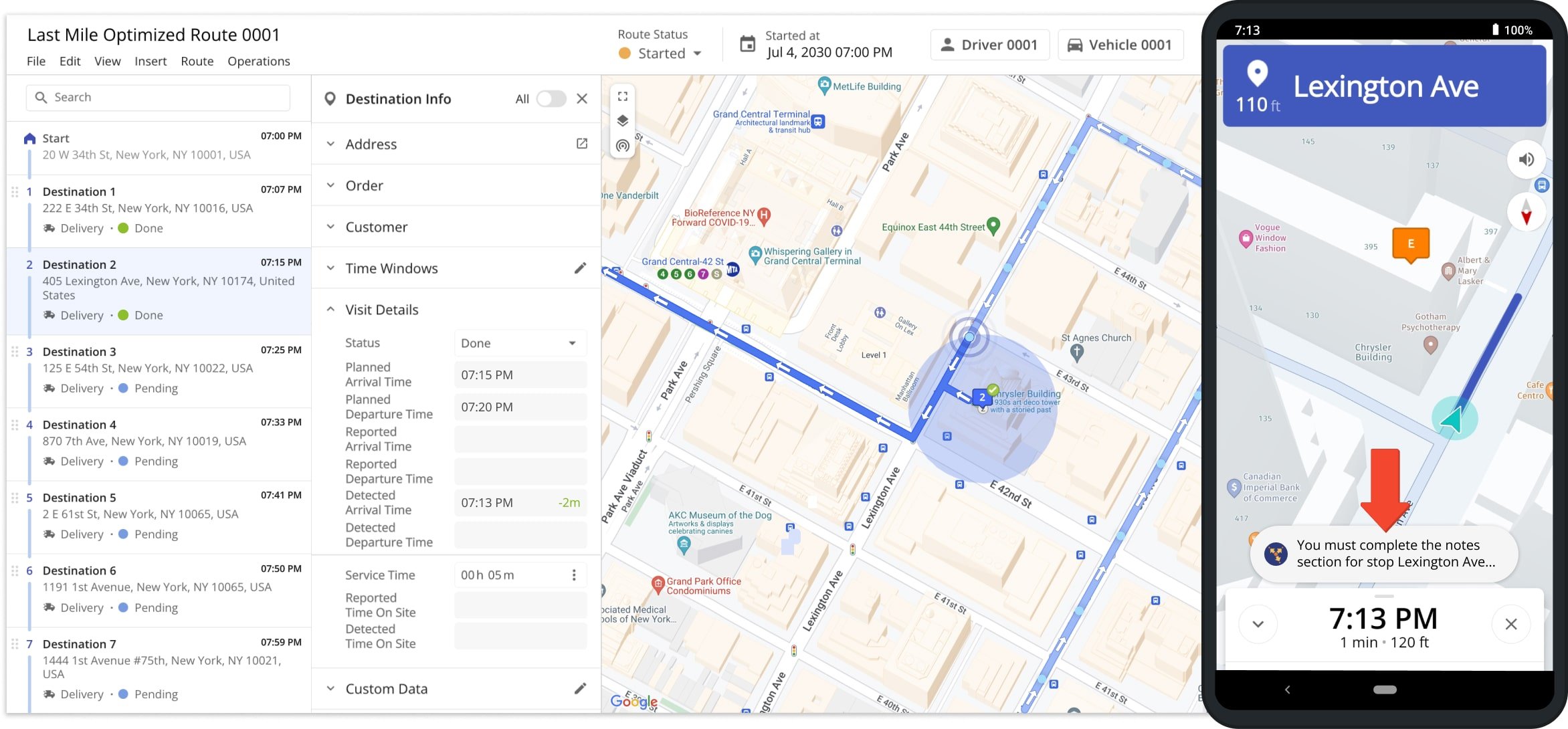This screenshot has width=1568, height=729.
Task: Click drag handle of Destination 3
Action: 15,352
